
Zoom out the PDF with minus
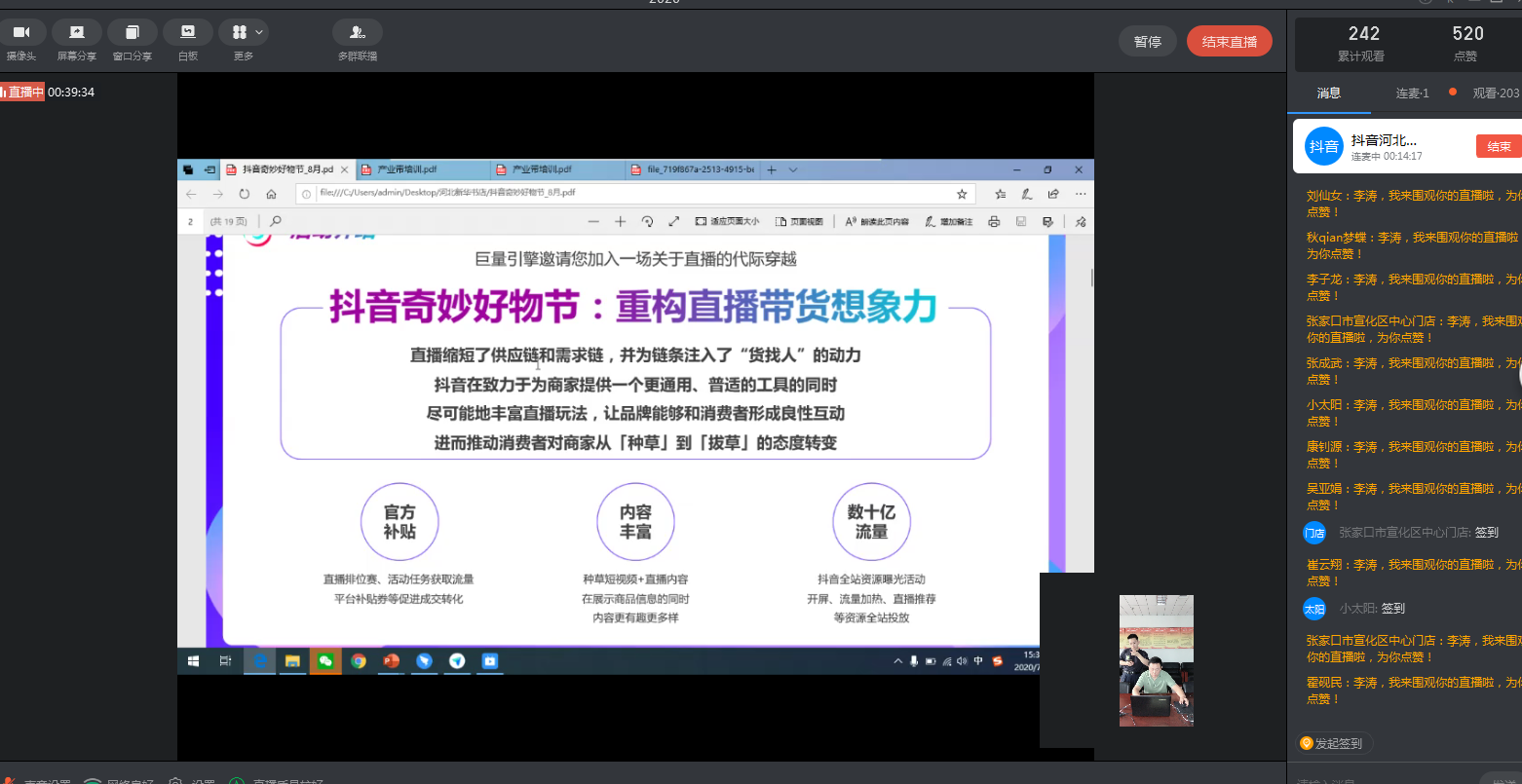[x=593, y=222]
